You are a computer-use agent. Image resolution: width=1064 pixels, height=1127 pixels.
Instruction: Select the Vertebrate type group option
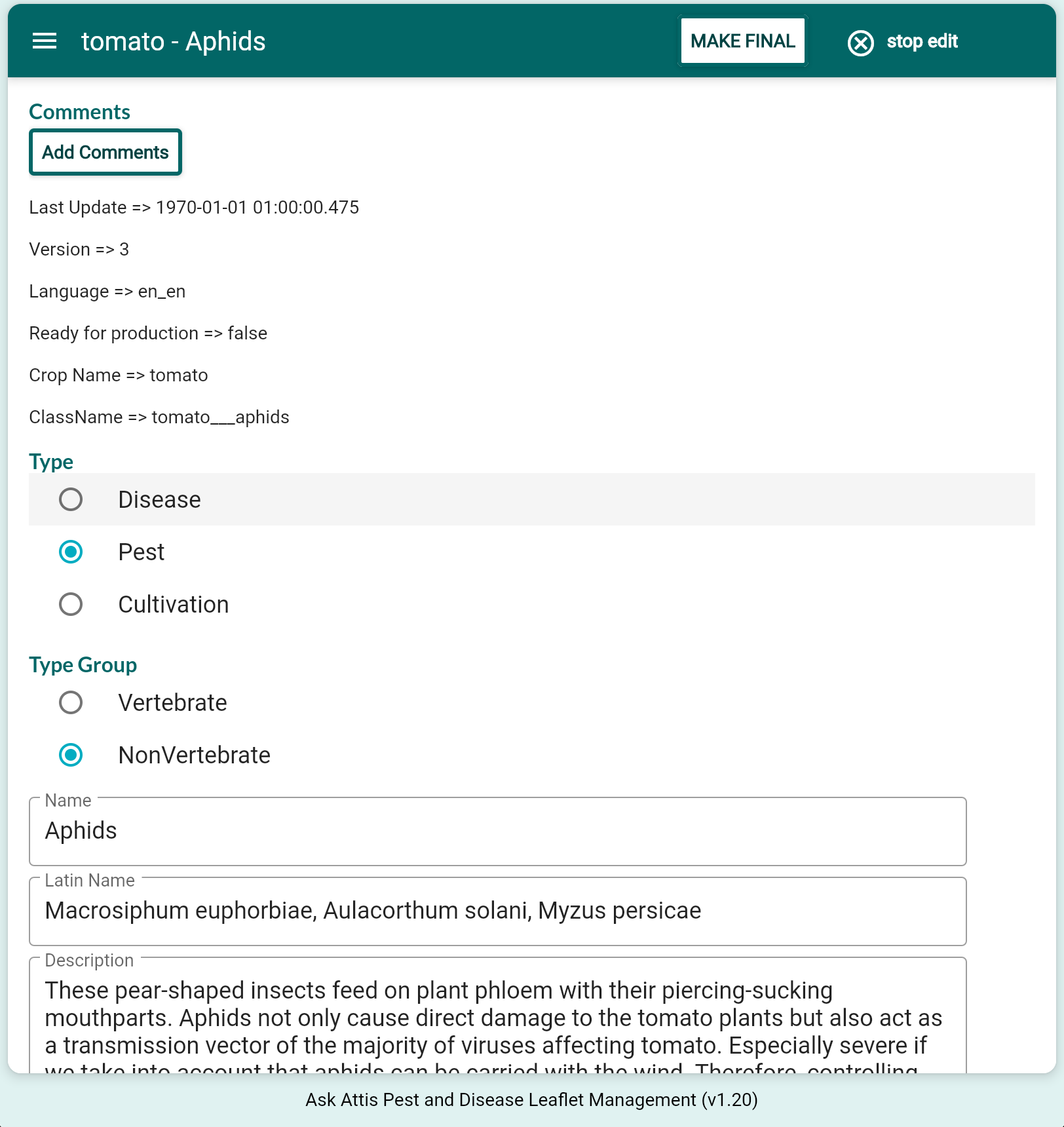[x=71, y=702]
